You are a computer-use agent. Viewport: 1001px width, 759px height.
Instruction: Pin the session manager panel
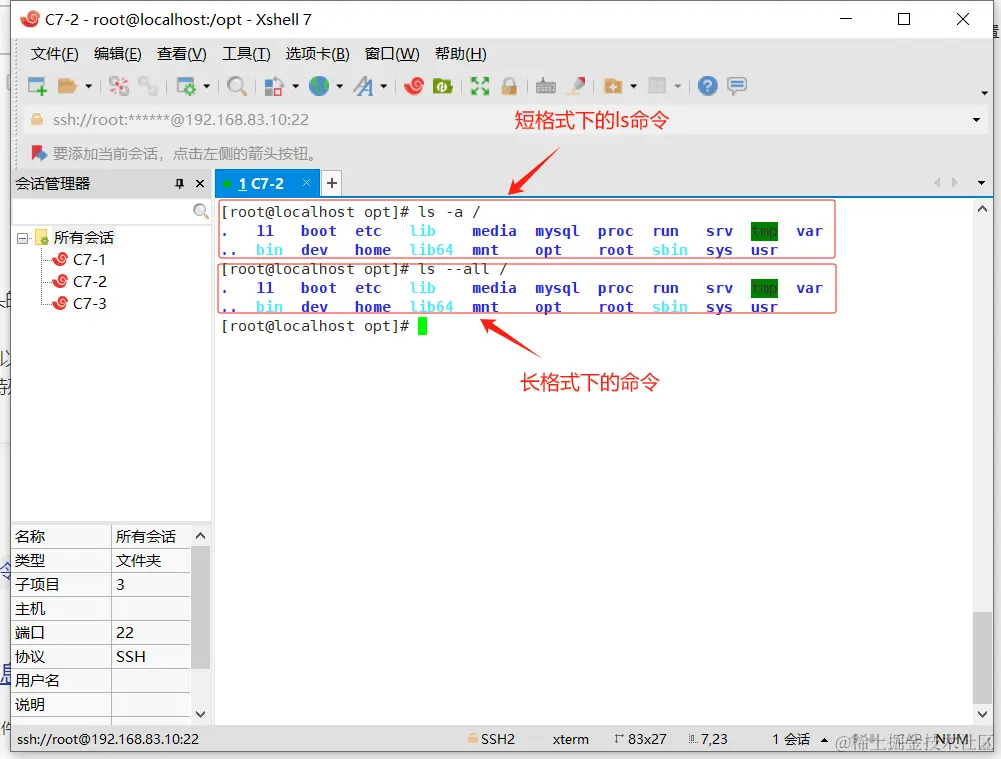point(179,184)
